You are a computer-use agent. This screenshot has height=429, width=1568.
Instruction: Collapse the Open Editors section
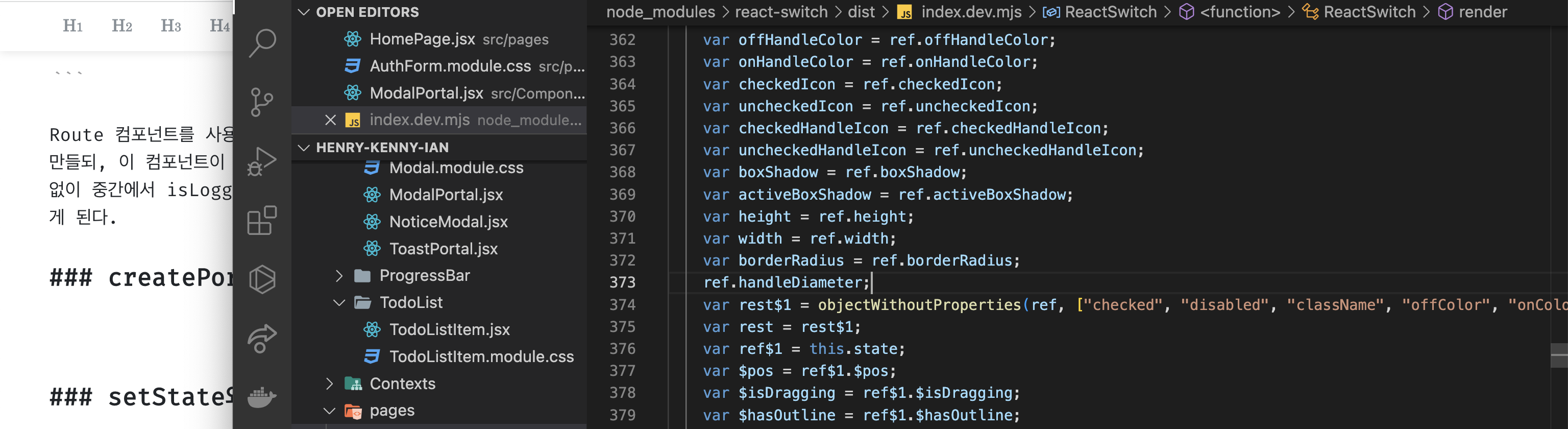click(304, 12)
